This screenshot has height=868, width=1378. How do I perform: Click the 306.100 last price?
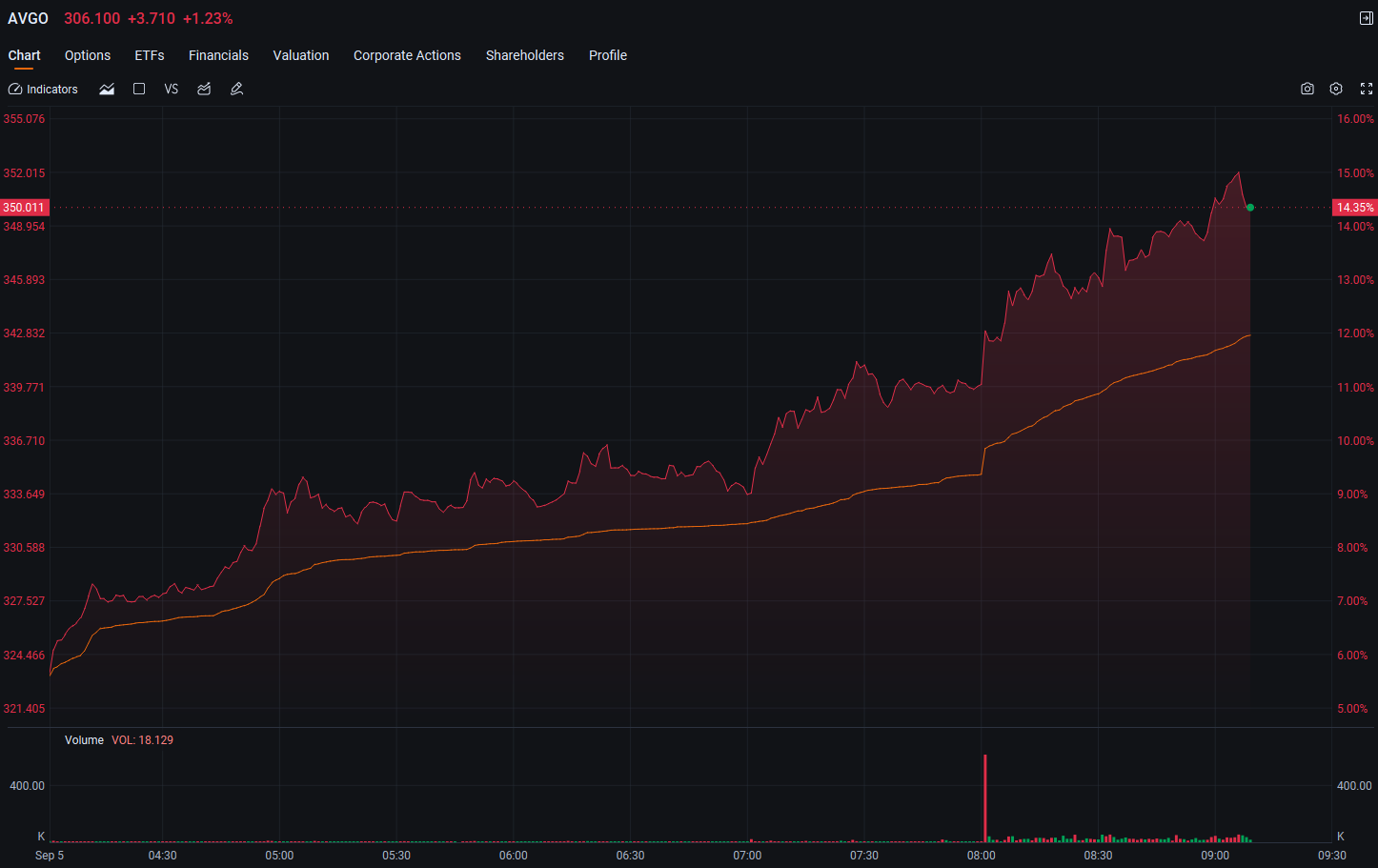point(92,18)
